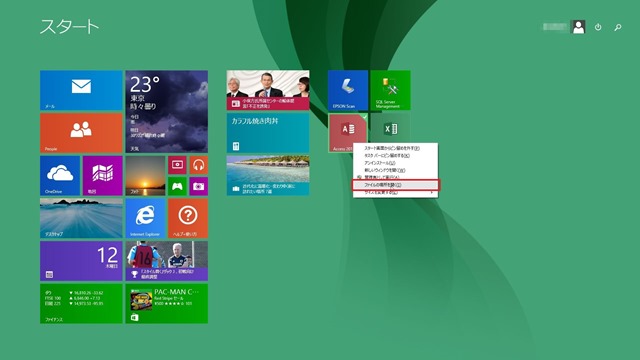Open the Help and Tips tile
The height and width of the screenshot is (360, 640).
pyautogui.click(x=188, y=218)
